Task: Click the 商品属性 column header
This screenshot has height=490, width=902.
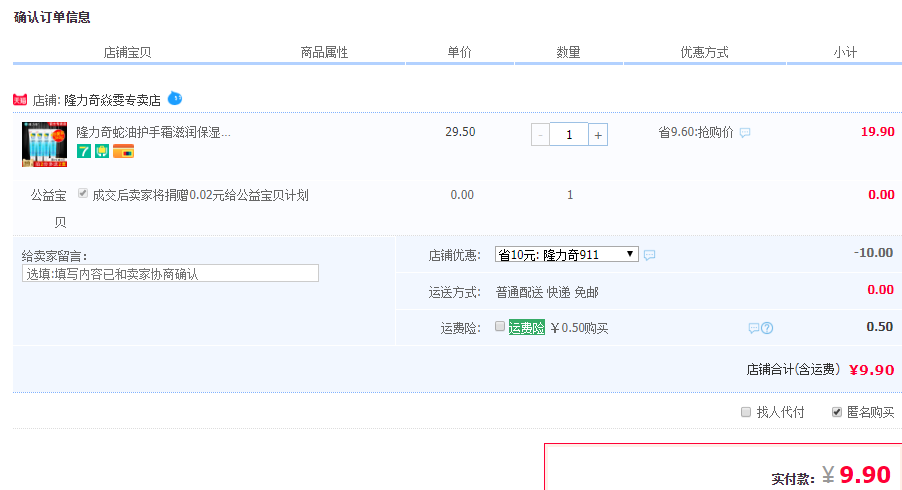Action: coord(324,52)
